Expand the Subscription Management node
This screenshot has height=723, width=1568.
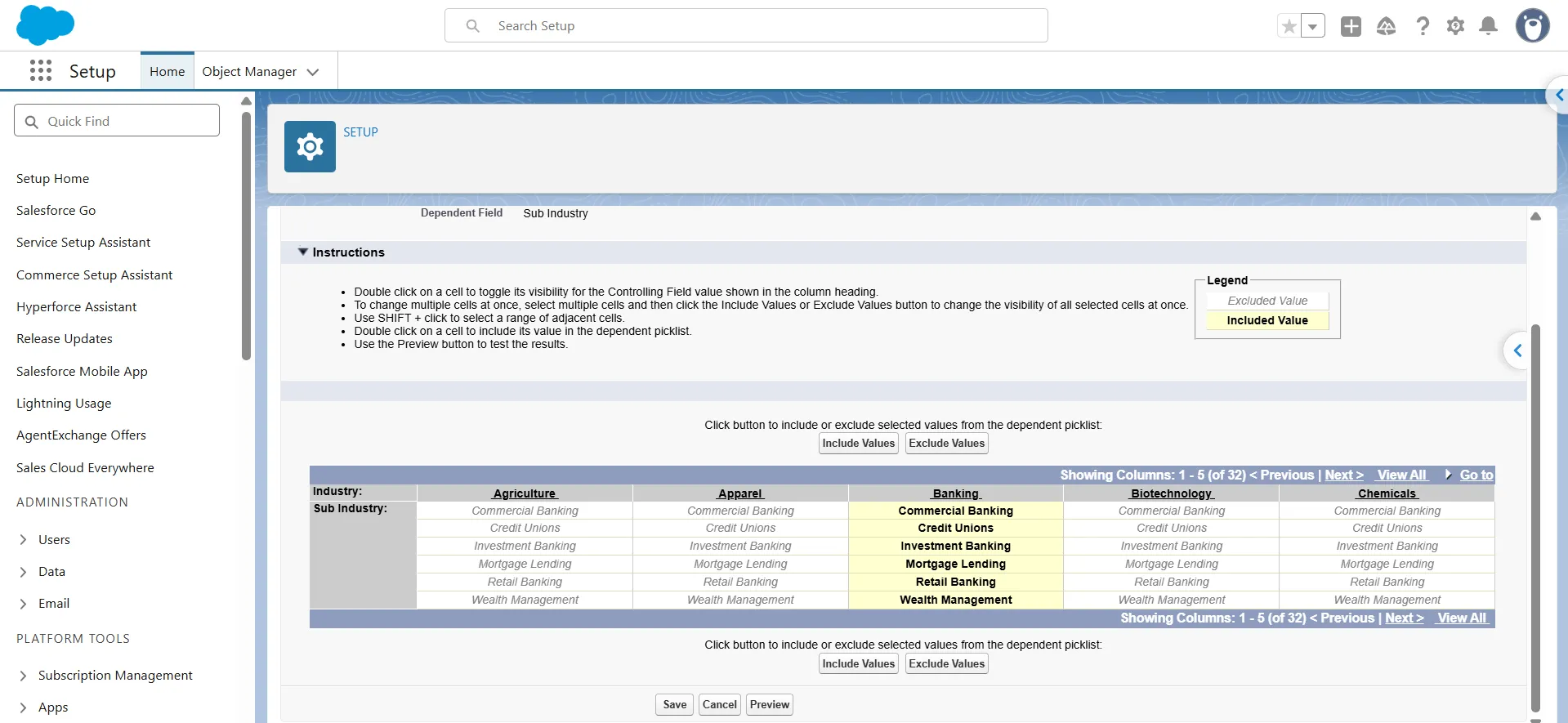[23, 676]
